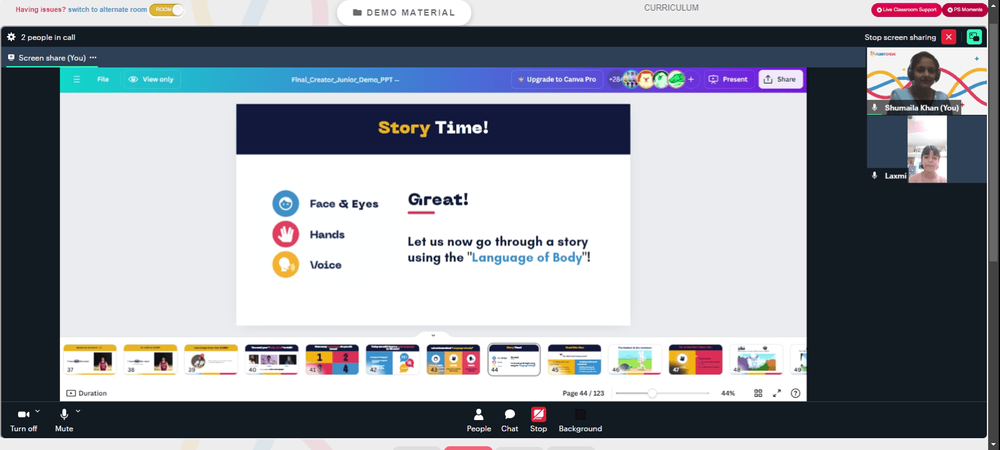
Task: Select slide 44 thumbnail
Action: pyautogui.click(x=514, y=359)
